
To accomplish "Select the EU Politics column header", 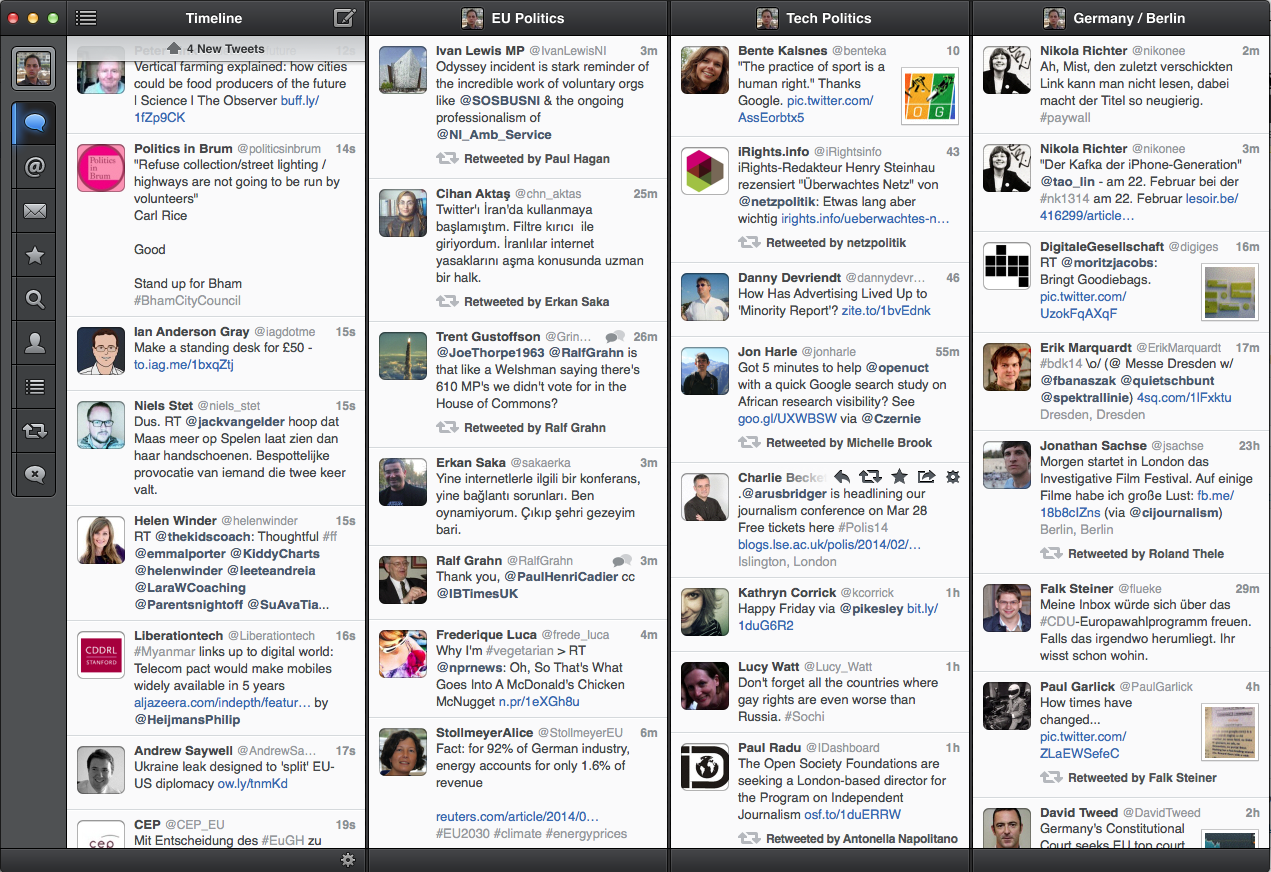I will [x=517, y=18].
